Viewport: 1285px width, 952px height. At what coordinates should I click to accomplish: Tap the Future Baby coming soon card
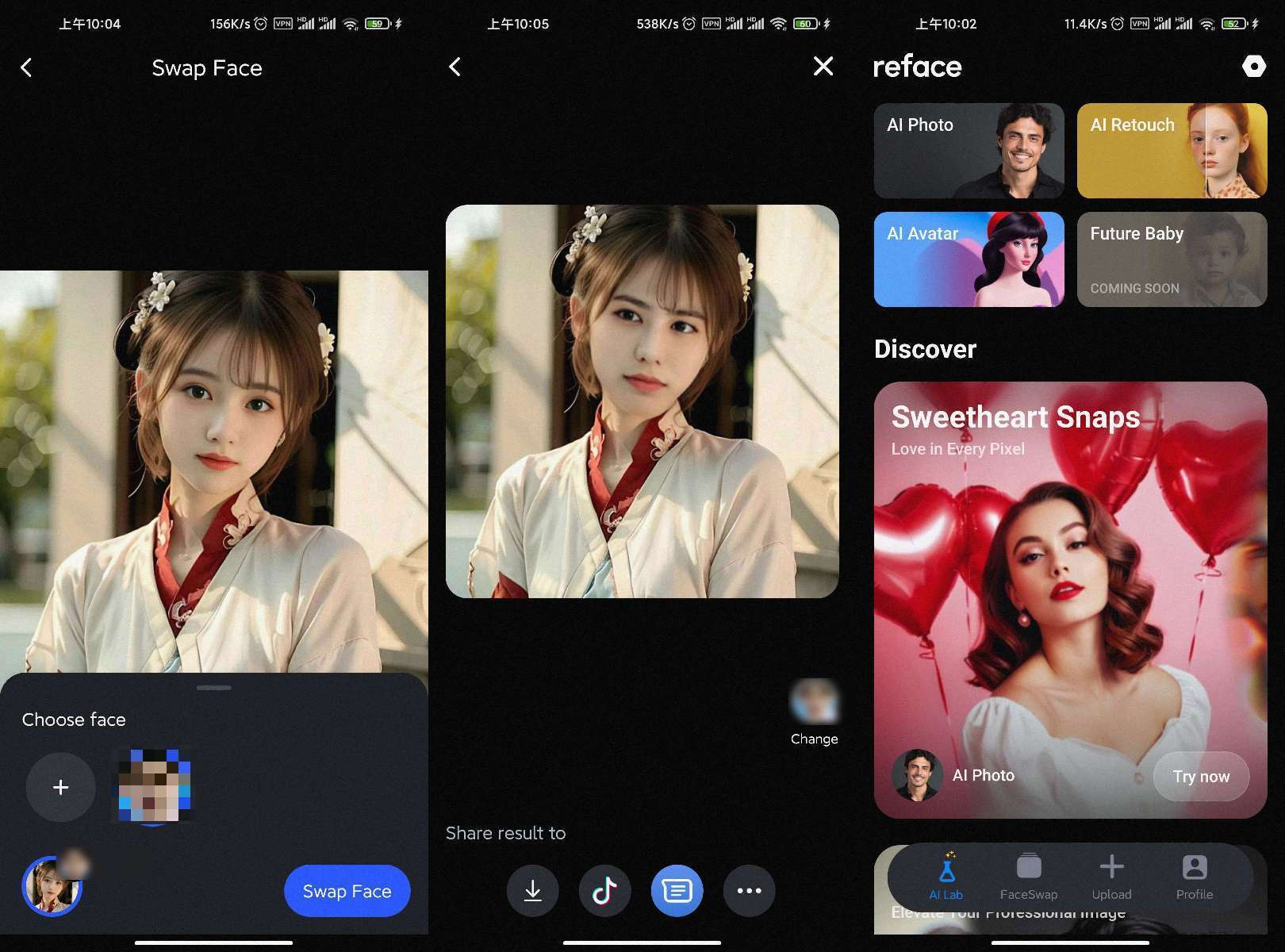[1172, 259]
